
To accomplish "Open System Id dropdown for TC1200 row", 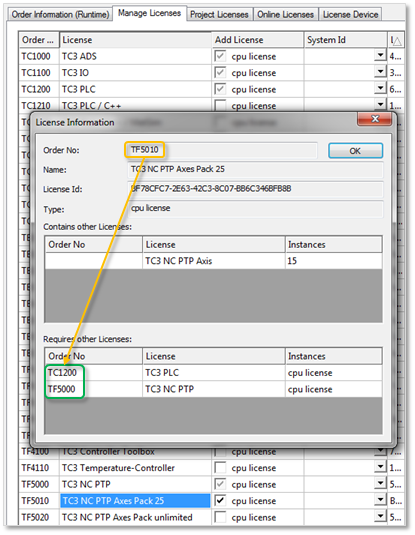I will click(380, 88).
